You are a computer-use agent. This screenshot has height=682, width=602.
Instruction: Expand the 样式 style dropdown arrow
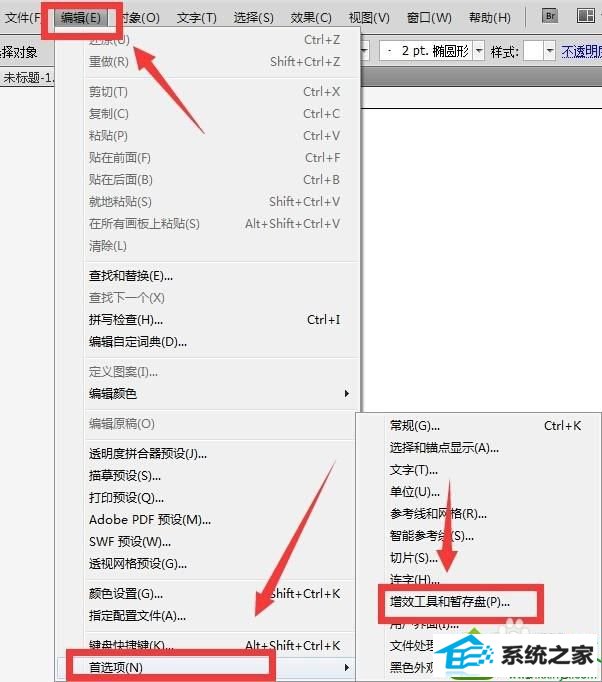(x=549, y=50)
